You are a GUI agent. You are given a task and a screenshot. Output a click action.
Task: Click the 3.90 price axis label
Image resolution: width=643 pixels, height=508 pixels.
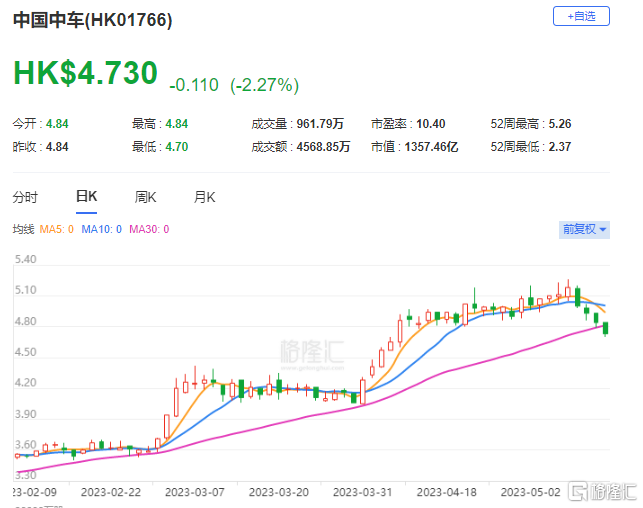[x=25, y=414]
